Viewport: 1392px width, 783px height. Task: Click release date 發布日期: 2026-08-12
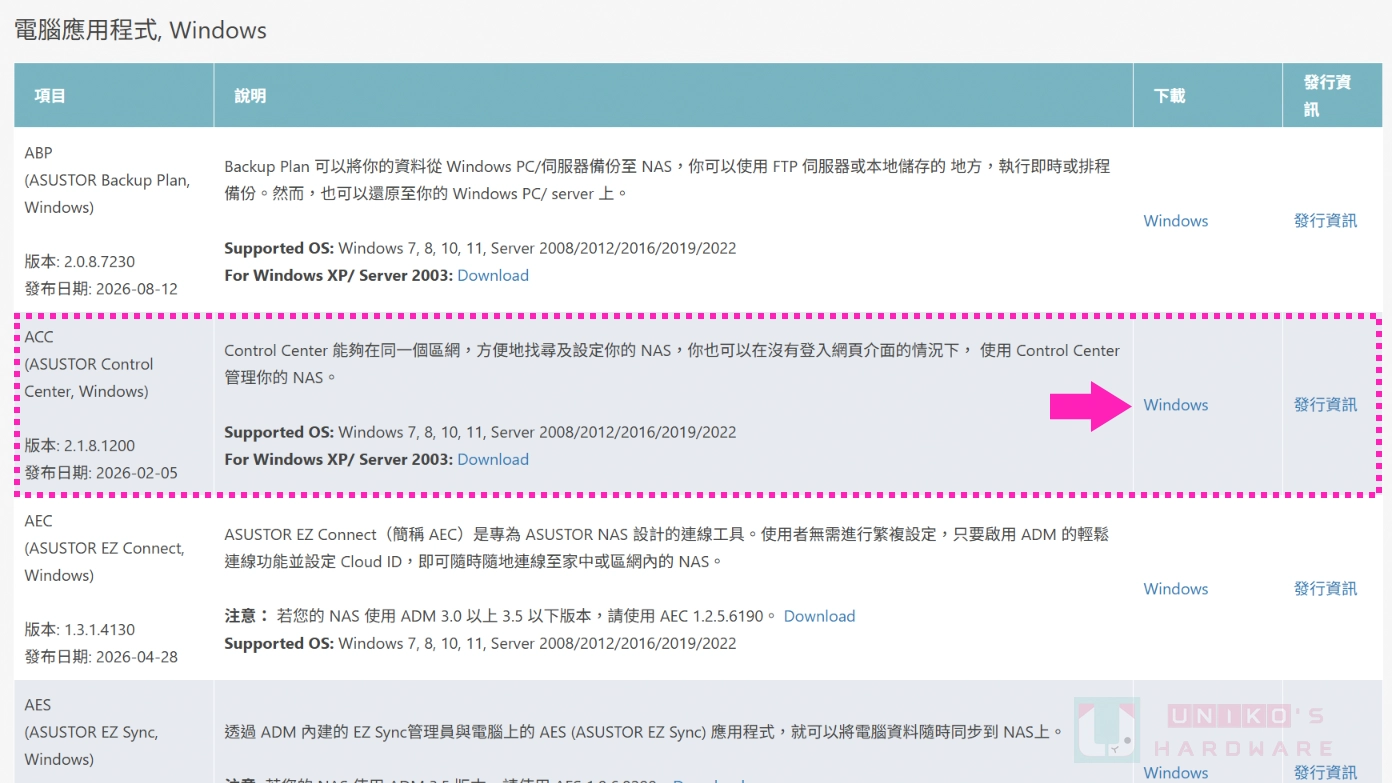coord(101,289)
